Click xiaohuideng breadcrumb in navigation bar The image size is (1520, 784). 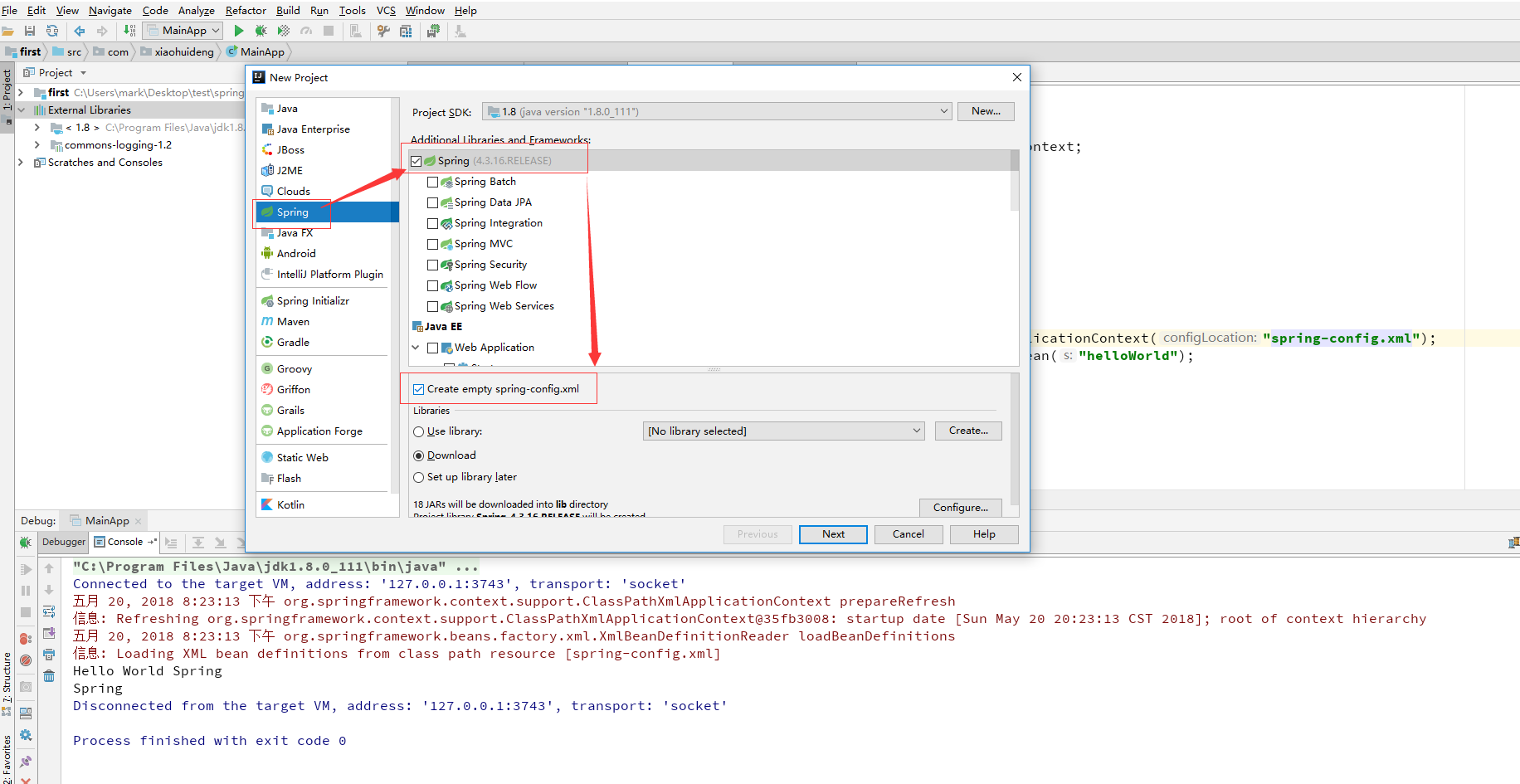click(x=178, y=51)
